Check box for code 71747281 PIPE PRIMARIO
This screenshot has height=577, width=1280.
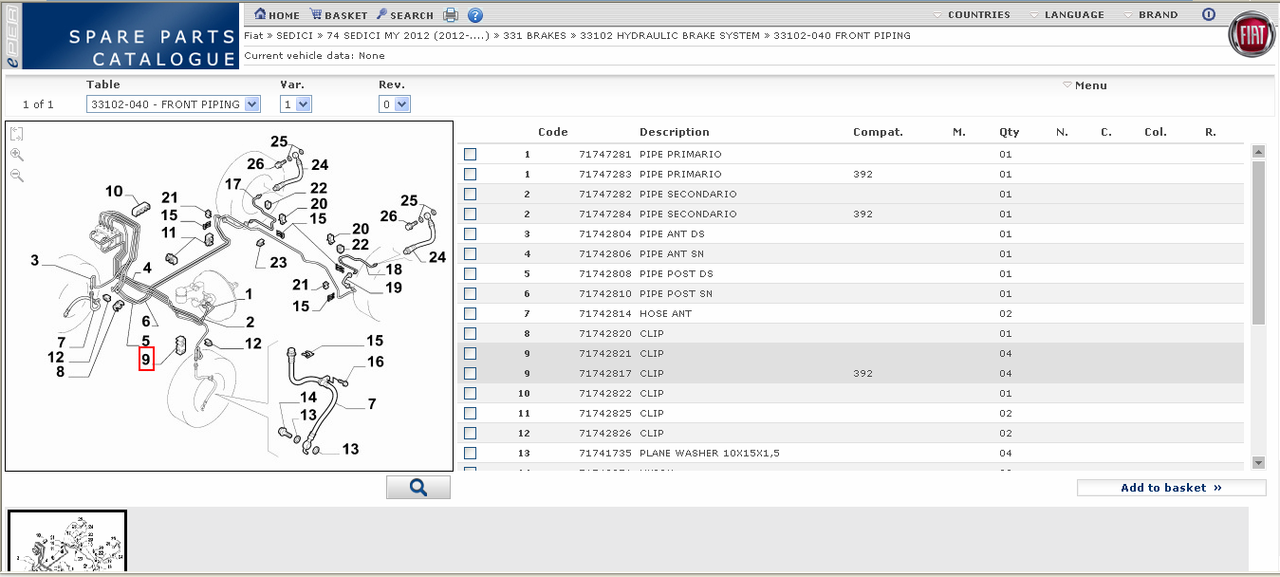tap(470, 154)
